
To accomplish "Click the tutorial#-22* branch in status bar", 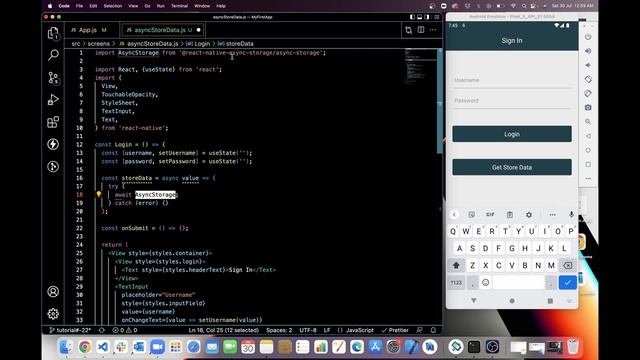I will tap(70, 330).
